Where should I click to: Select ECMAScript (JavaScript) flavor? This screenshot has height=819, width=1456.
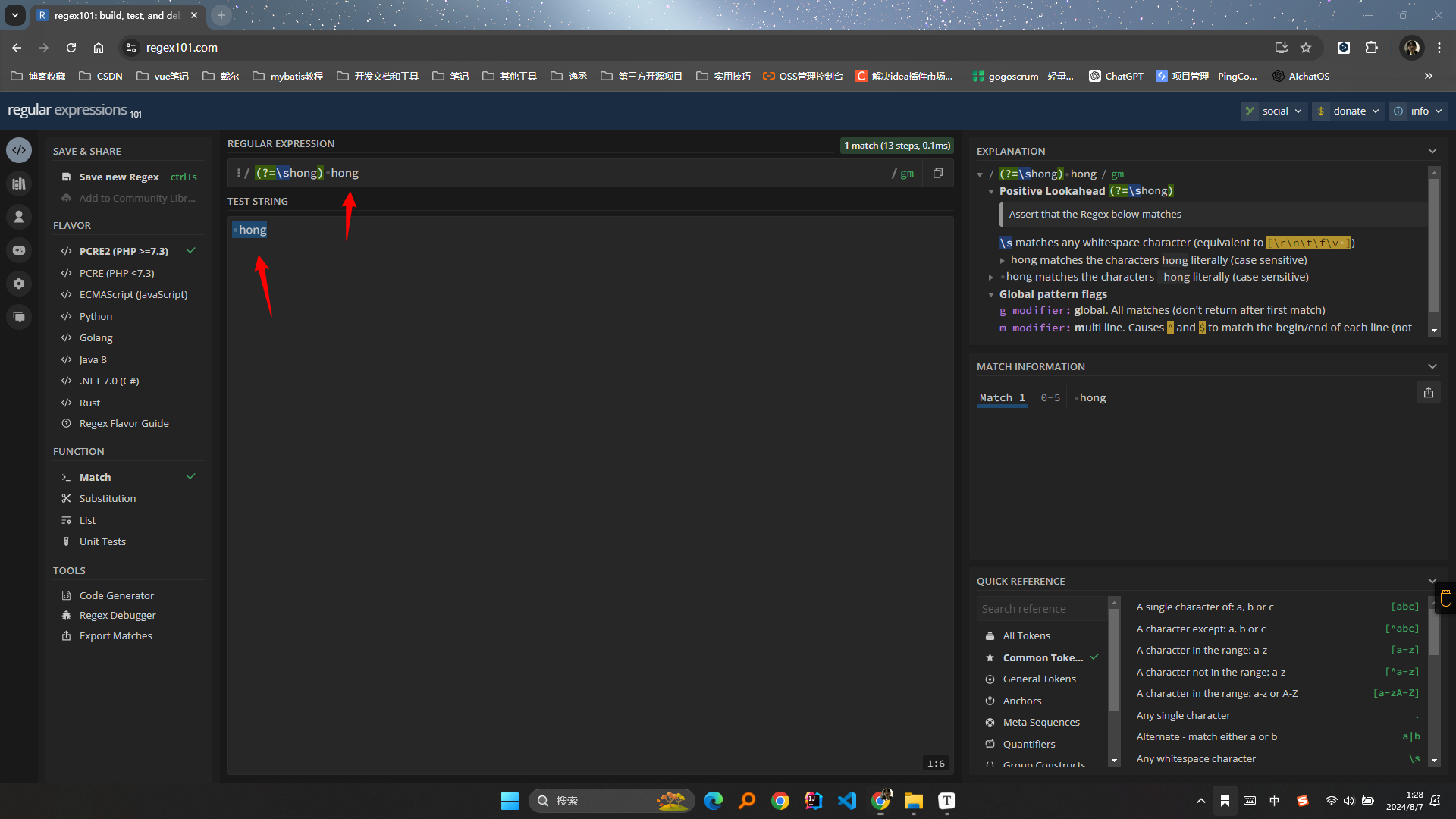pos(133,294)
